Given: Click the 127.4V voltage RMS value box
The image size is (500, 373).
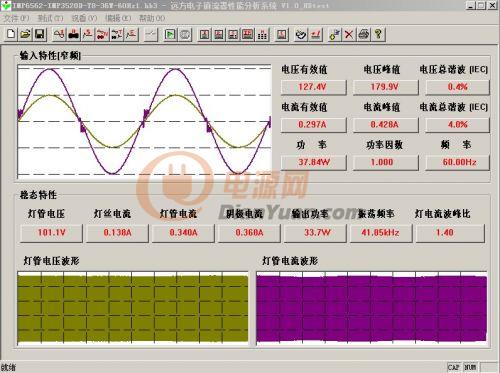Looking at the screenshot, I should (x=313, y=87).
